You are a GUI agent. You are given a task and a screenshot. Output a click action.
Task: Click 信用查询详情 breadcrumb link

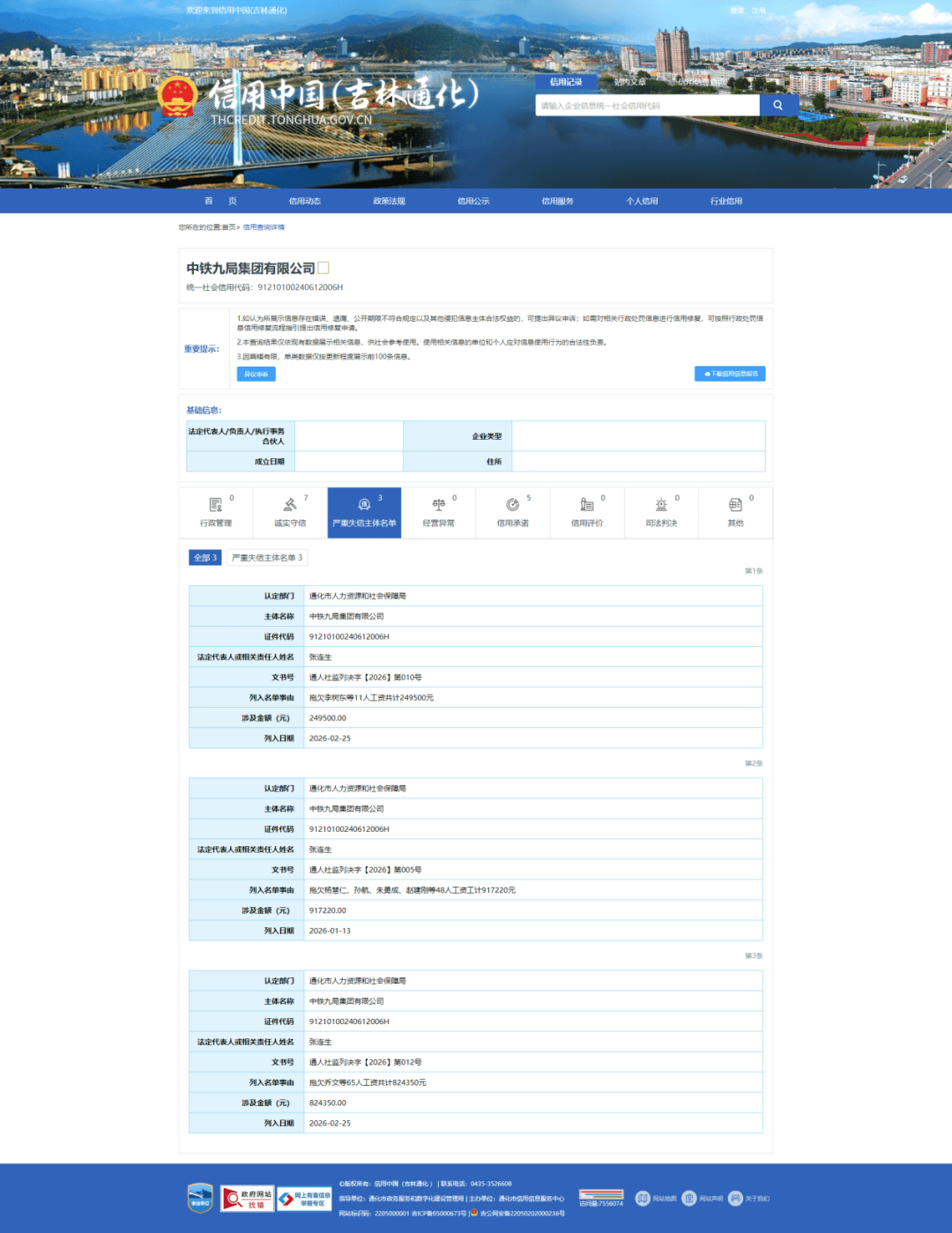click(264, 227)
